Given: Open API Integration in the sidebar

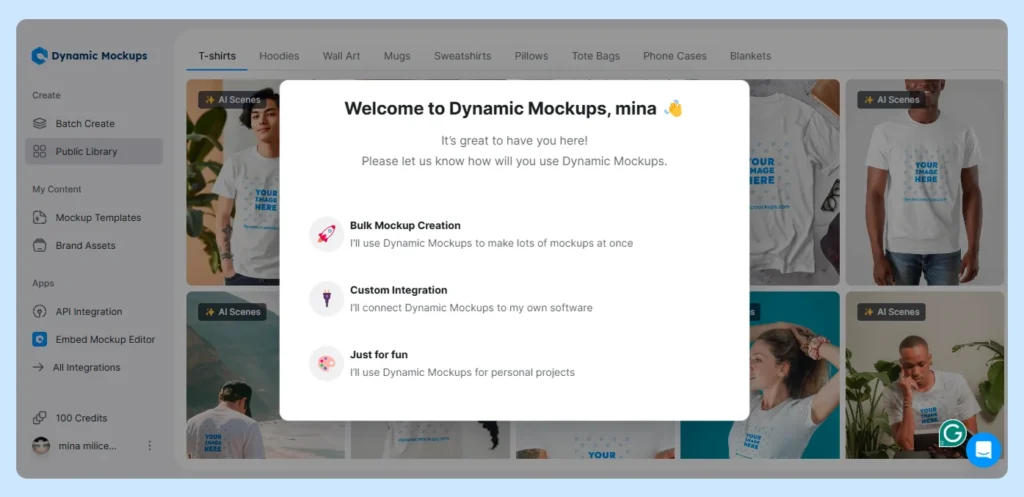Looking at the screenshot, I should (x=94, y=312).
